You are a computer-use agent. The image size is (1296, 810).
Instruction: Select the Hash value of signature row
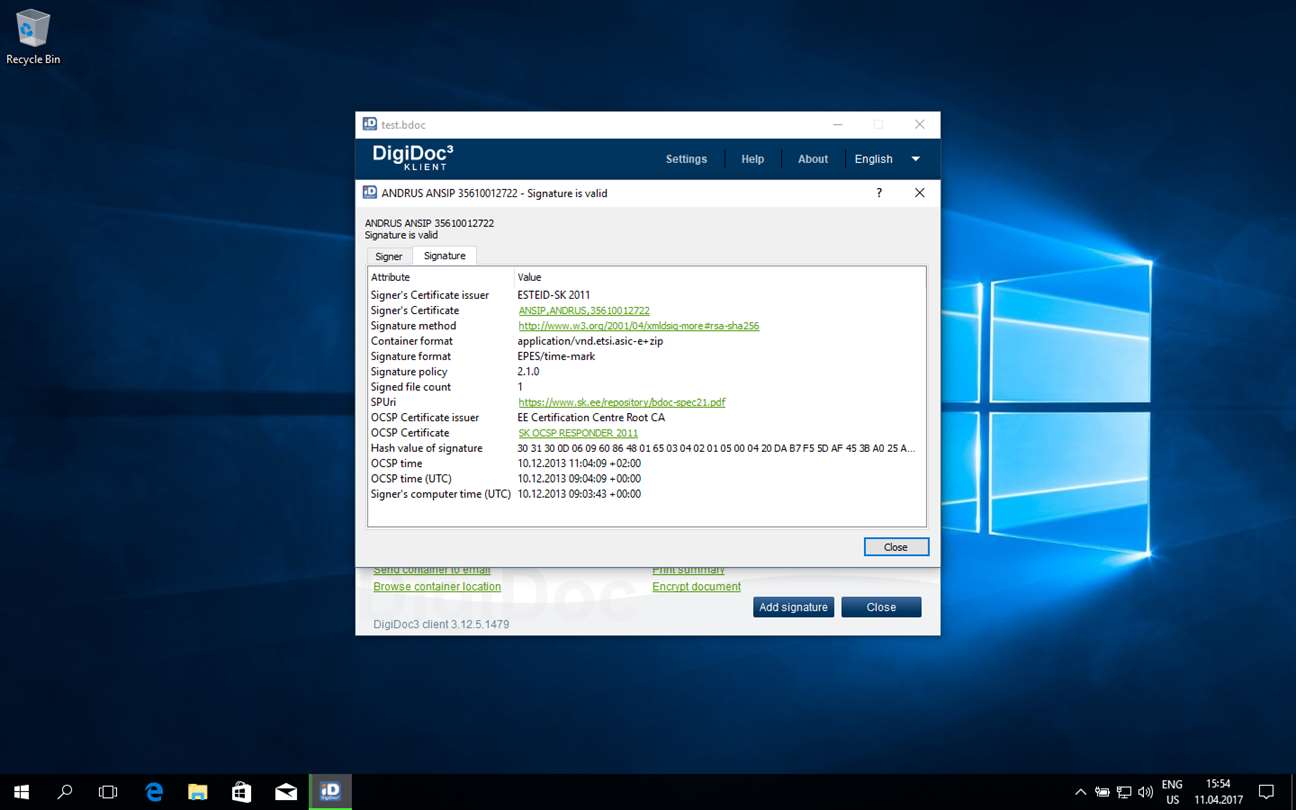tap(646, 448)
